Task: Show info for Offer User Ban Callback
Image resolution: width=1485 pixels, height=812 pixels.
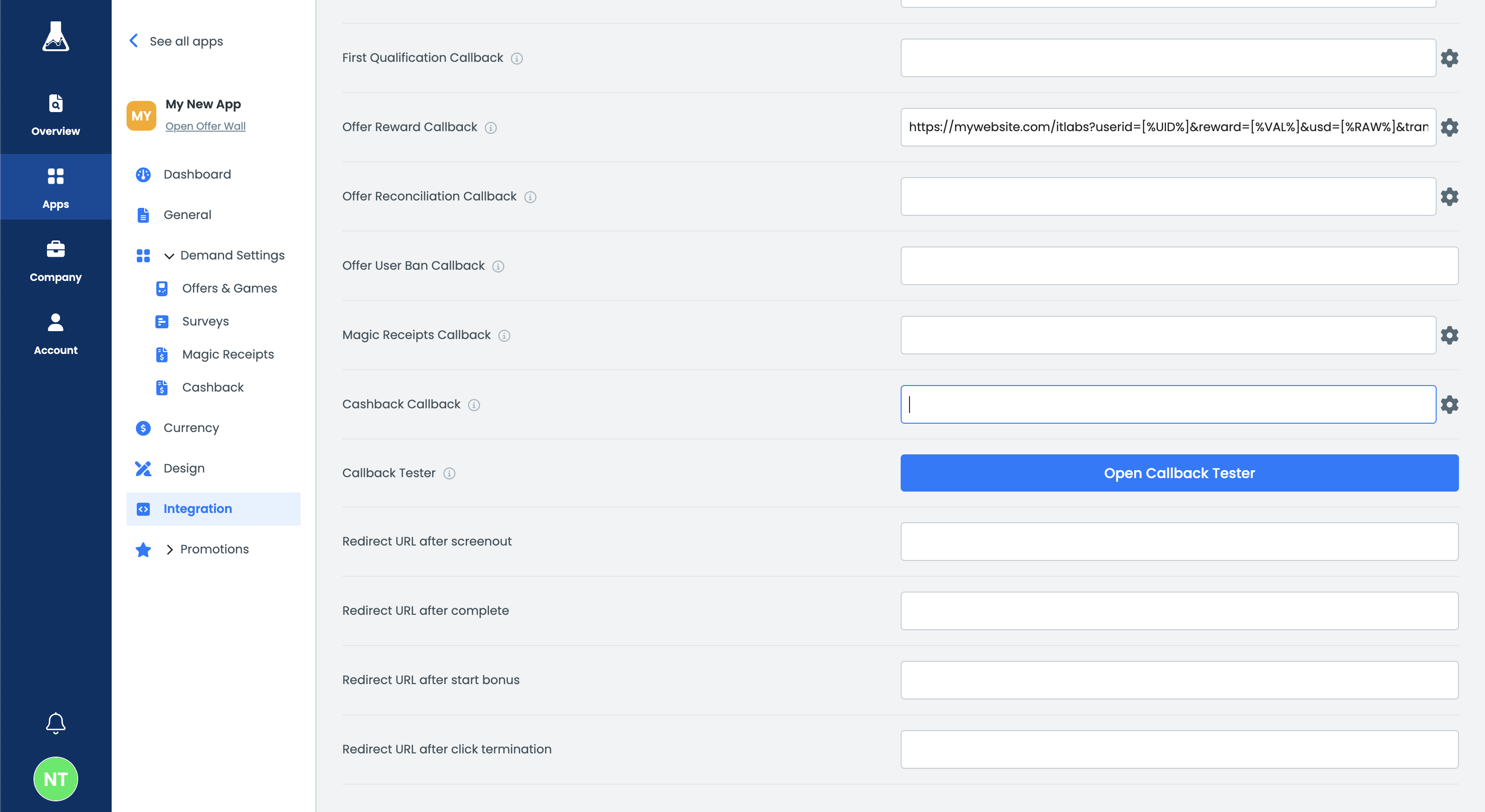Action: point(498,266)
